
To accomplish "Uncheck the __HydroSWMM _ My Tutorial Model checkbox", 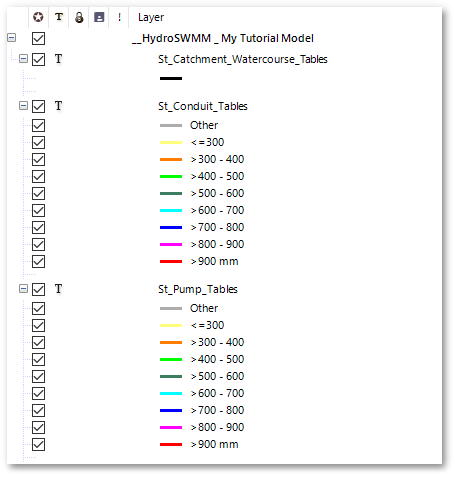I will (x=38, y=38).
